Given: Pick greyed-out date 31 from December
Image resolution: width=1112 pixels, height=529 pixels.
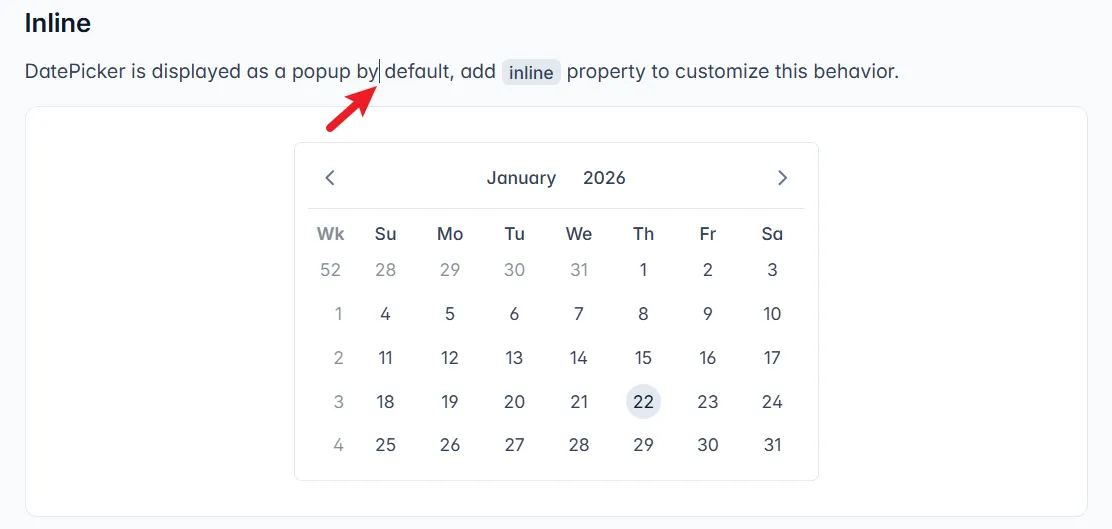Looking at the screenshot, I should tap(579, 270).
